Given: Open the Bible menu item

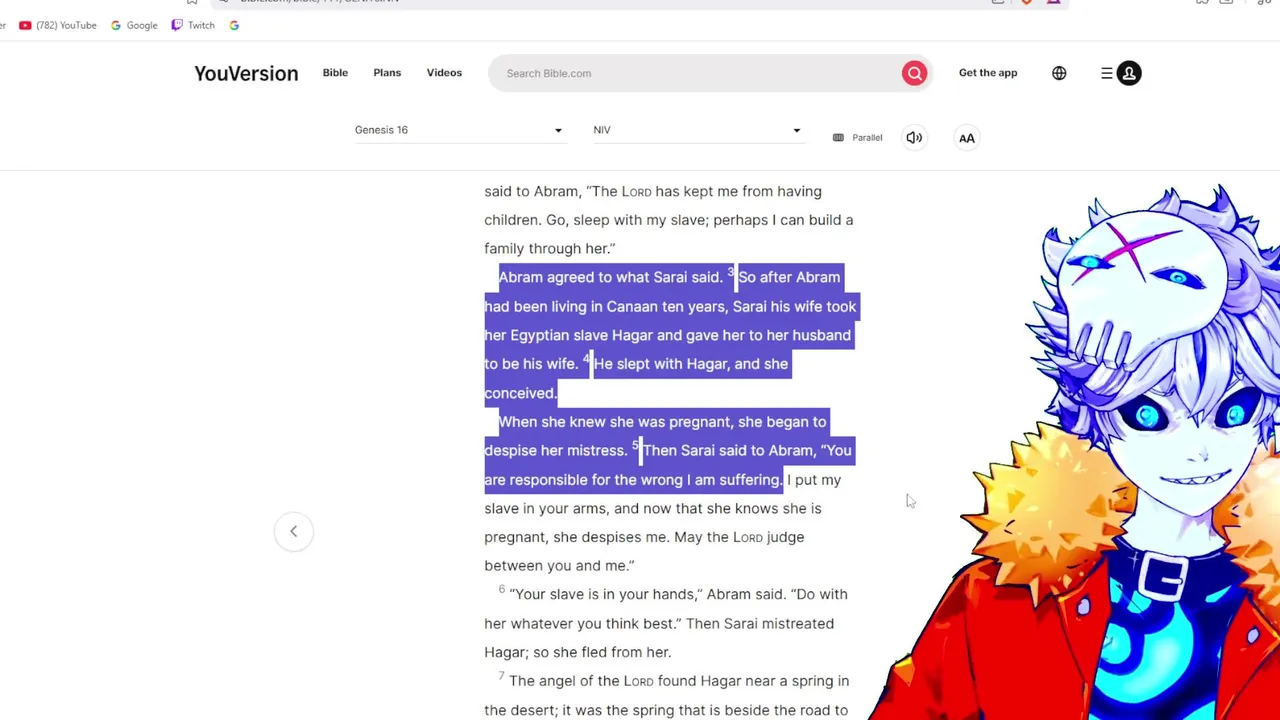Looking at the screenshot, I should click(x=335, y=73).
